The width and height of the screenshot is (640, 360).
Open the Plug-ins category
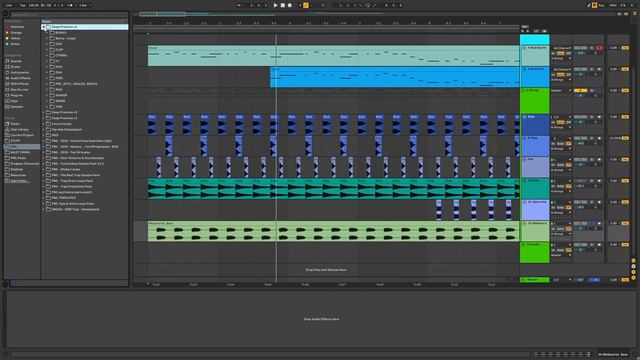[x=17, y=95]
